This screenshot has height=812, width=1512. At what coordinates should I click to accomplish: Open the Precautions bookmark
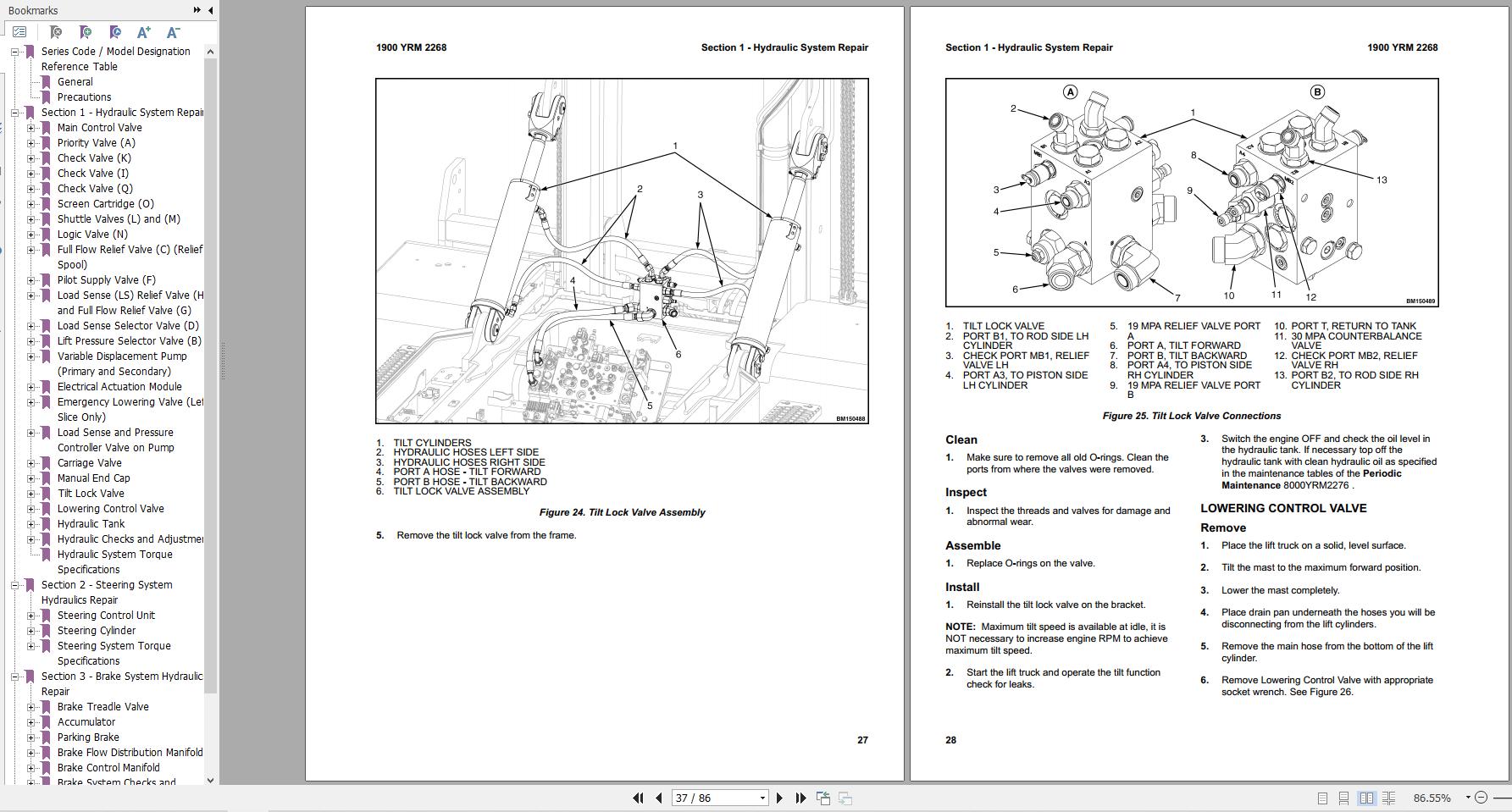(x=84, y=97)
